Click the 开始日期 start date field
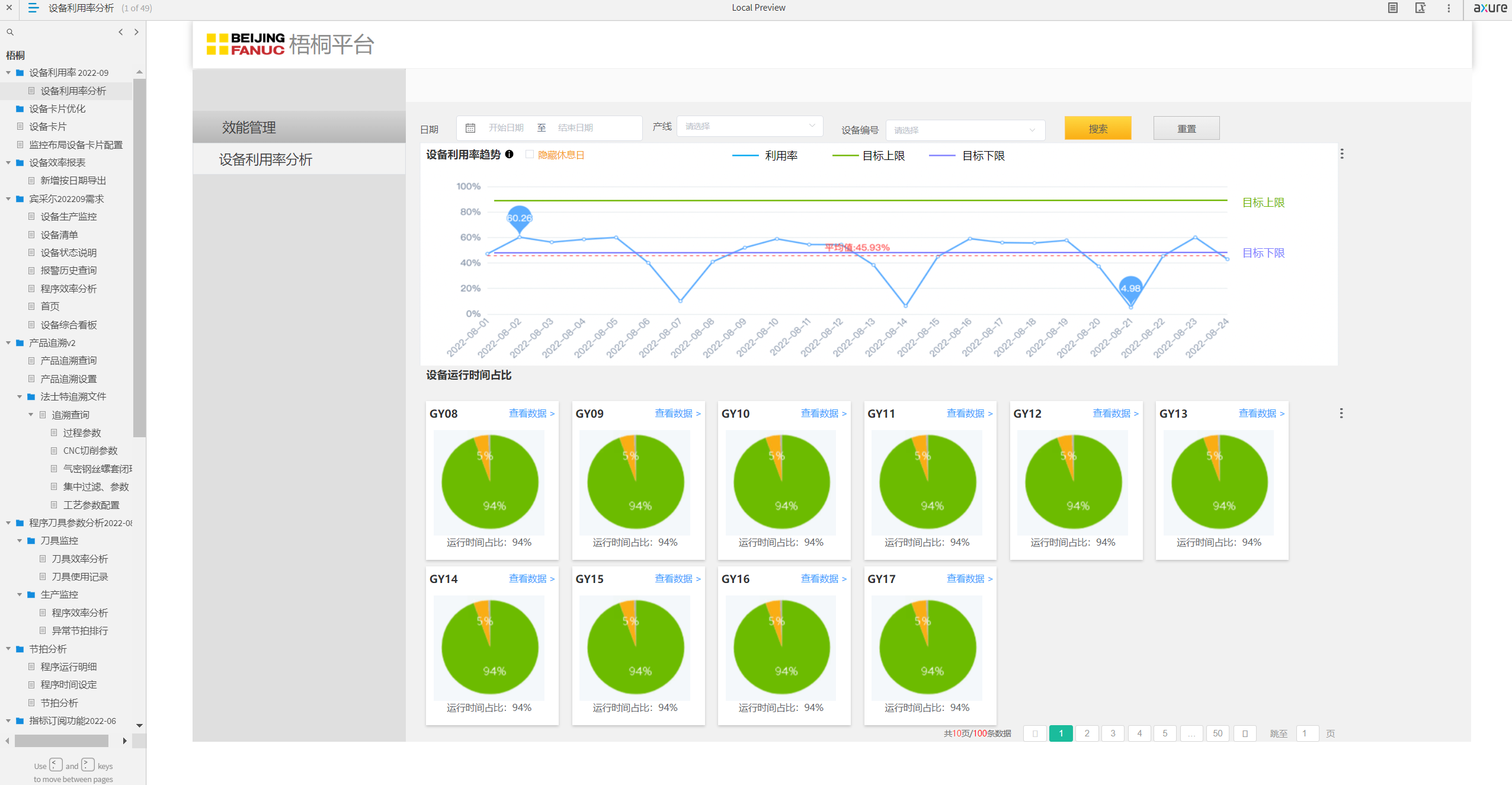The height and width of the screenshot is (785, 1512). pos(506,128)
